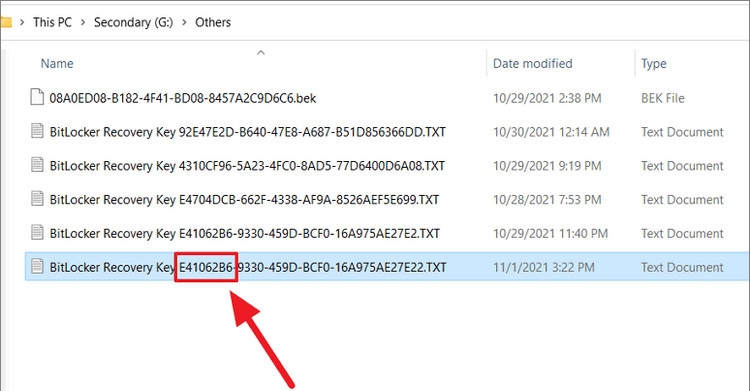
Task: Select the Recovery Key file ending 16A975AE27E22.TXT
Action: pos(248,267)
